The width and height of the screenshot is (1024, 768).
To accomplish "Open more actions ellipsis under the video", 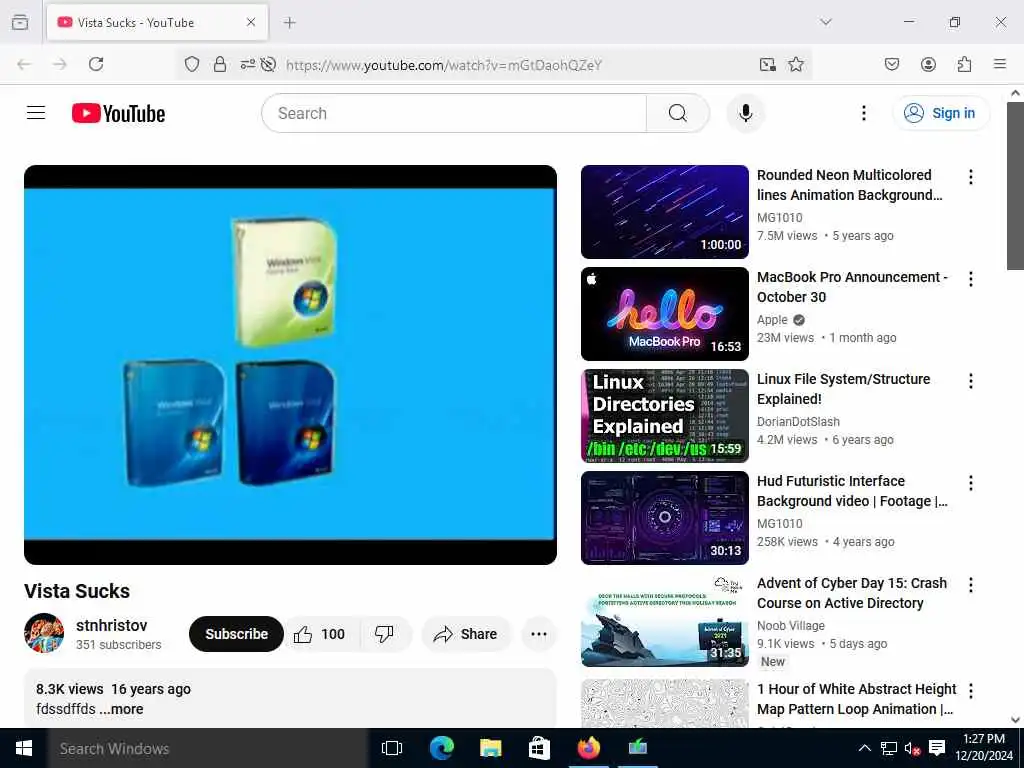I will tap(539, 634).
